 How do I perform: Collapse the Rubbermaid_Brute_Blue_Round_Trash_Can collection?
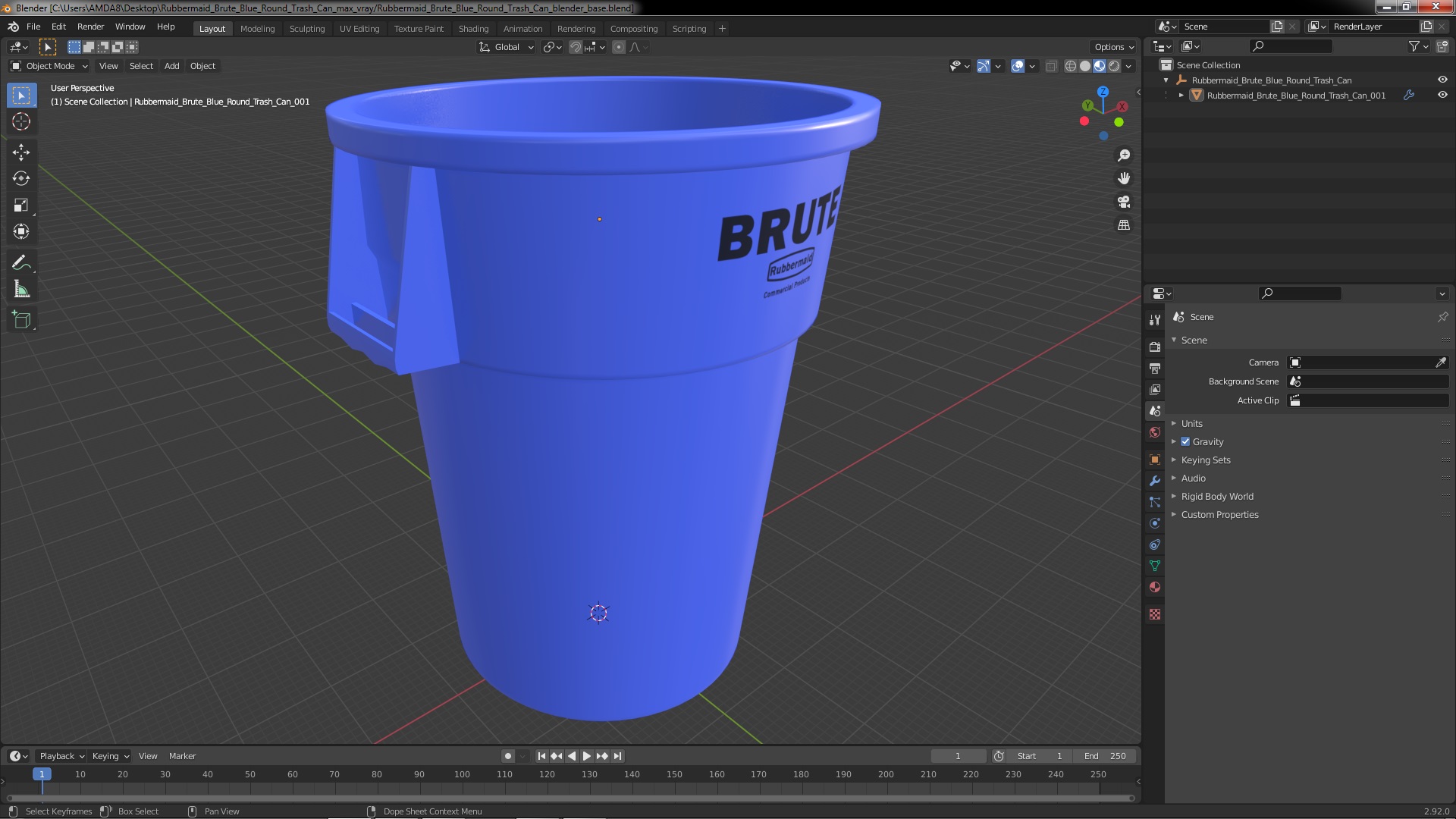[x=1166, y=80]
